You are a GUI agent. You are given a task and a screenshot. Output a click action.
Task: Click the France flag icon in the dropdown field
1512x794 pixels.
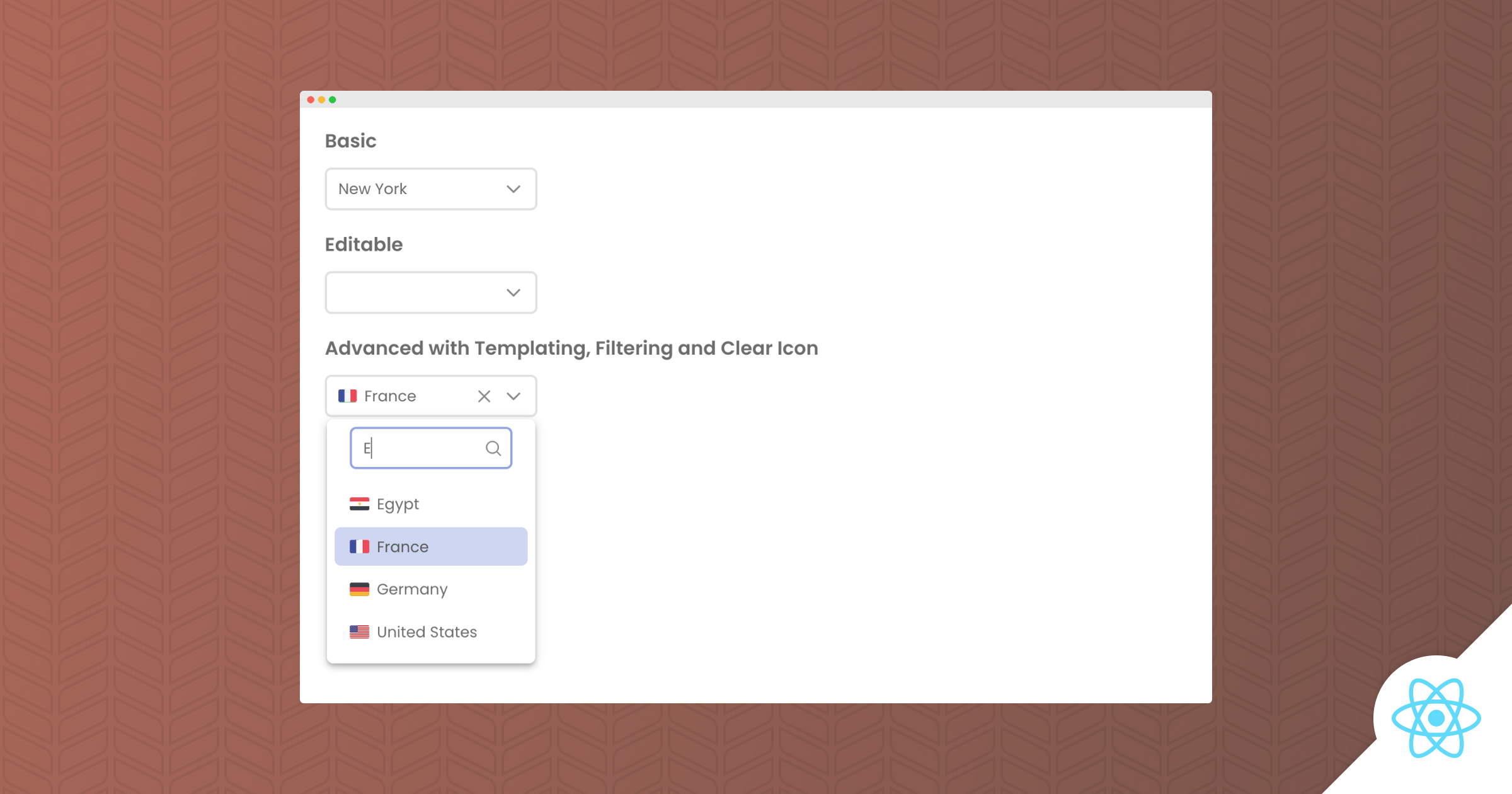tap(348, 396)
